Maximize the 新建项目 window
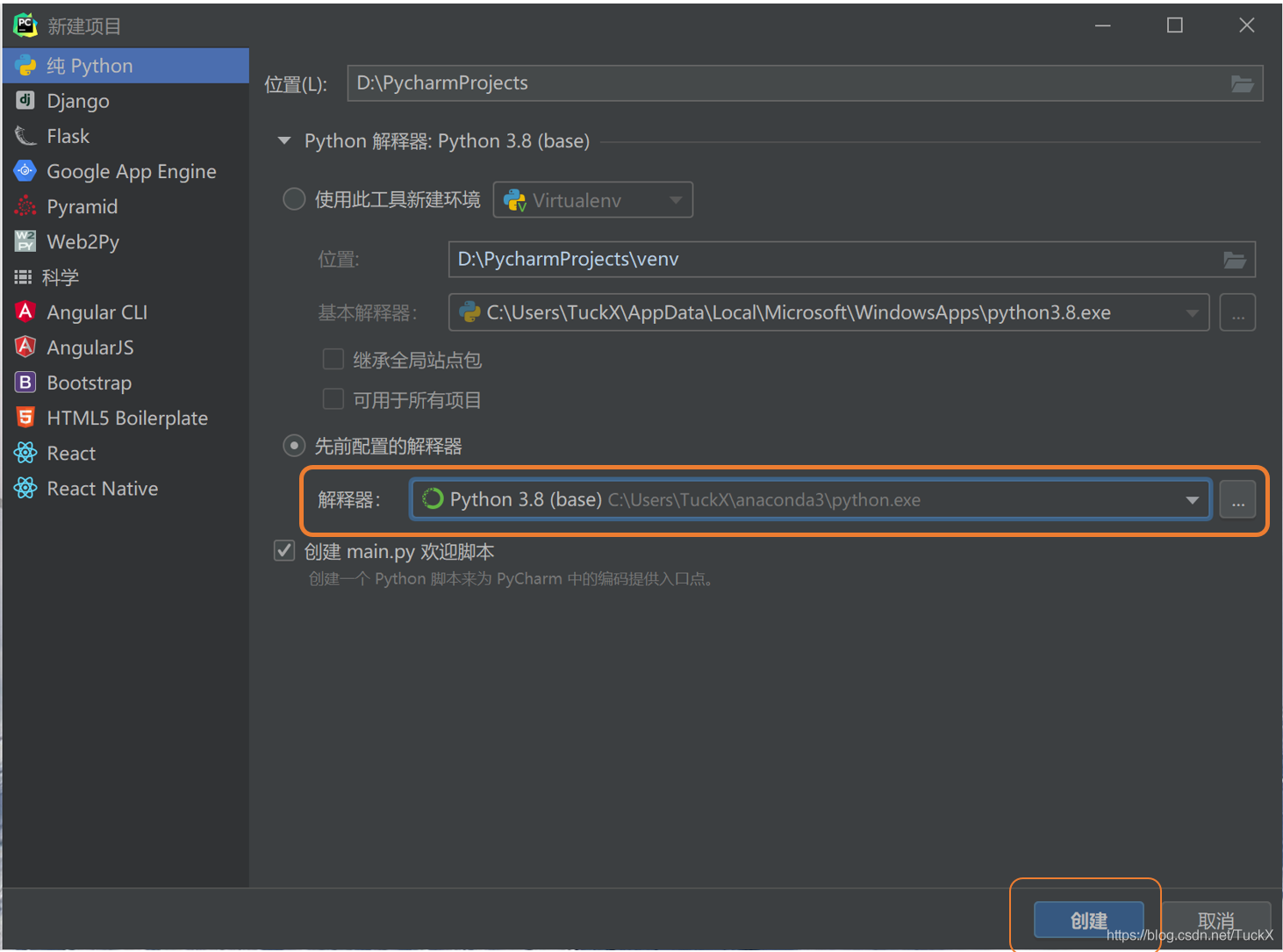 (x=1175, y=25)
